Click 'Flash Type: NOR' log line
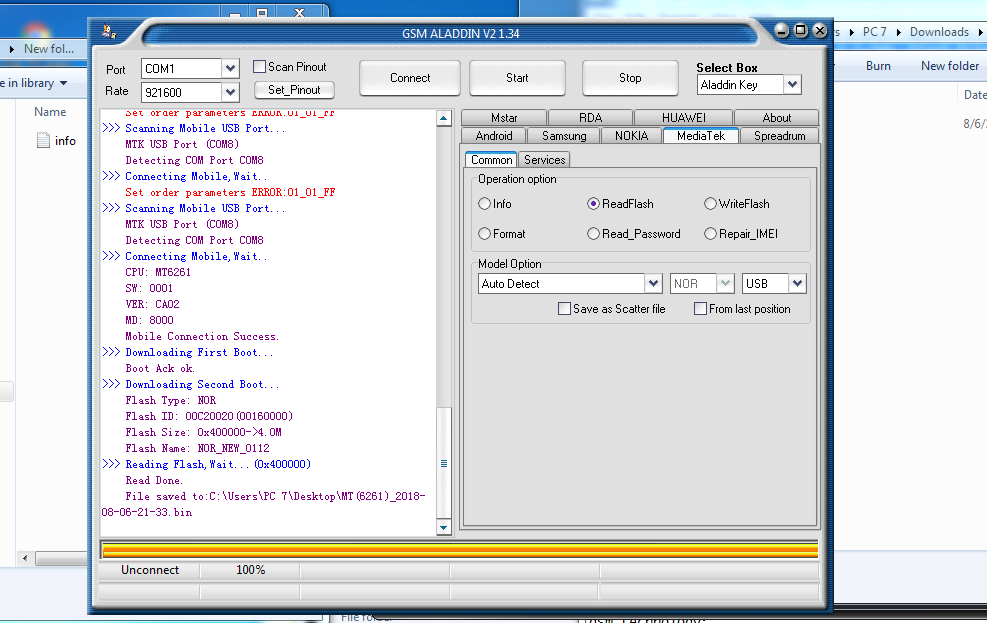Image resolution: width=987 pixels, height=623 pixels. pos(171,400)
